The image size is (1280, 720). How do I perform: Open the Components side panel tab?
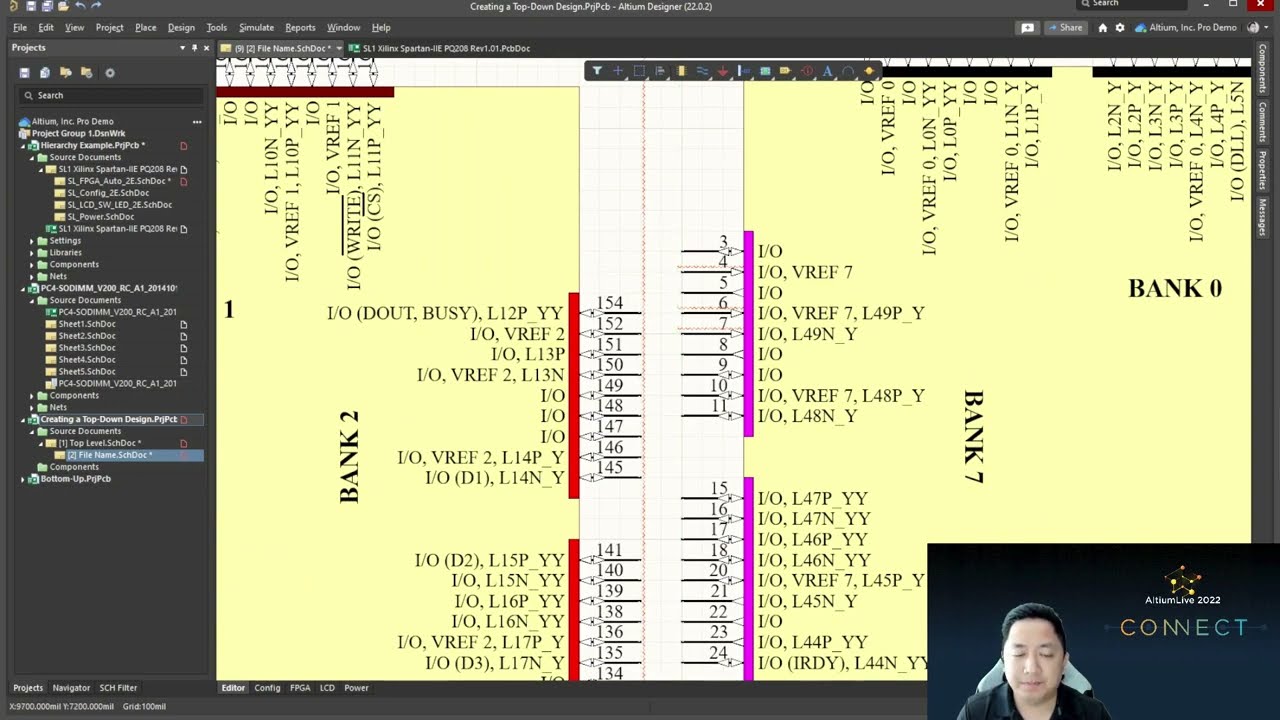1263,69
